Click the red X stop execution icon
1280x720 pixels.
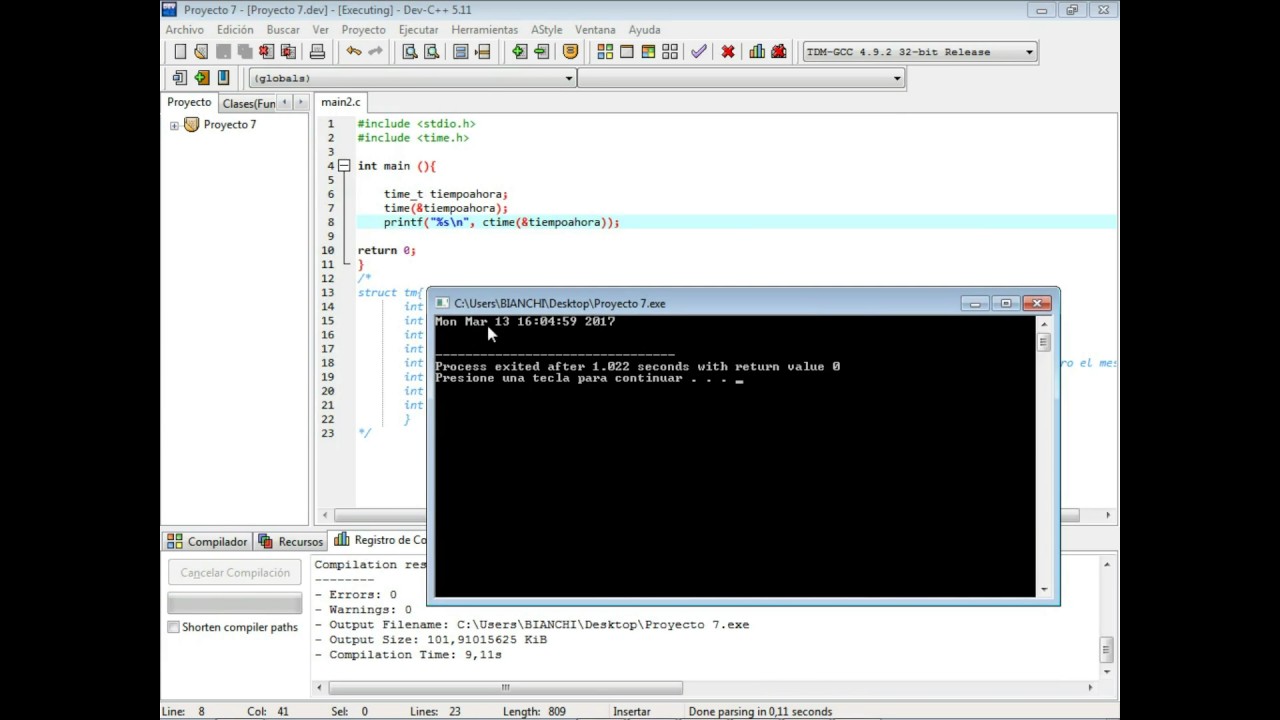(728, 52)
